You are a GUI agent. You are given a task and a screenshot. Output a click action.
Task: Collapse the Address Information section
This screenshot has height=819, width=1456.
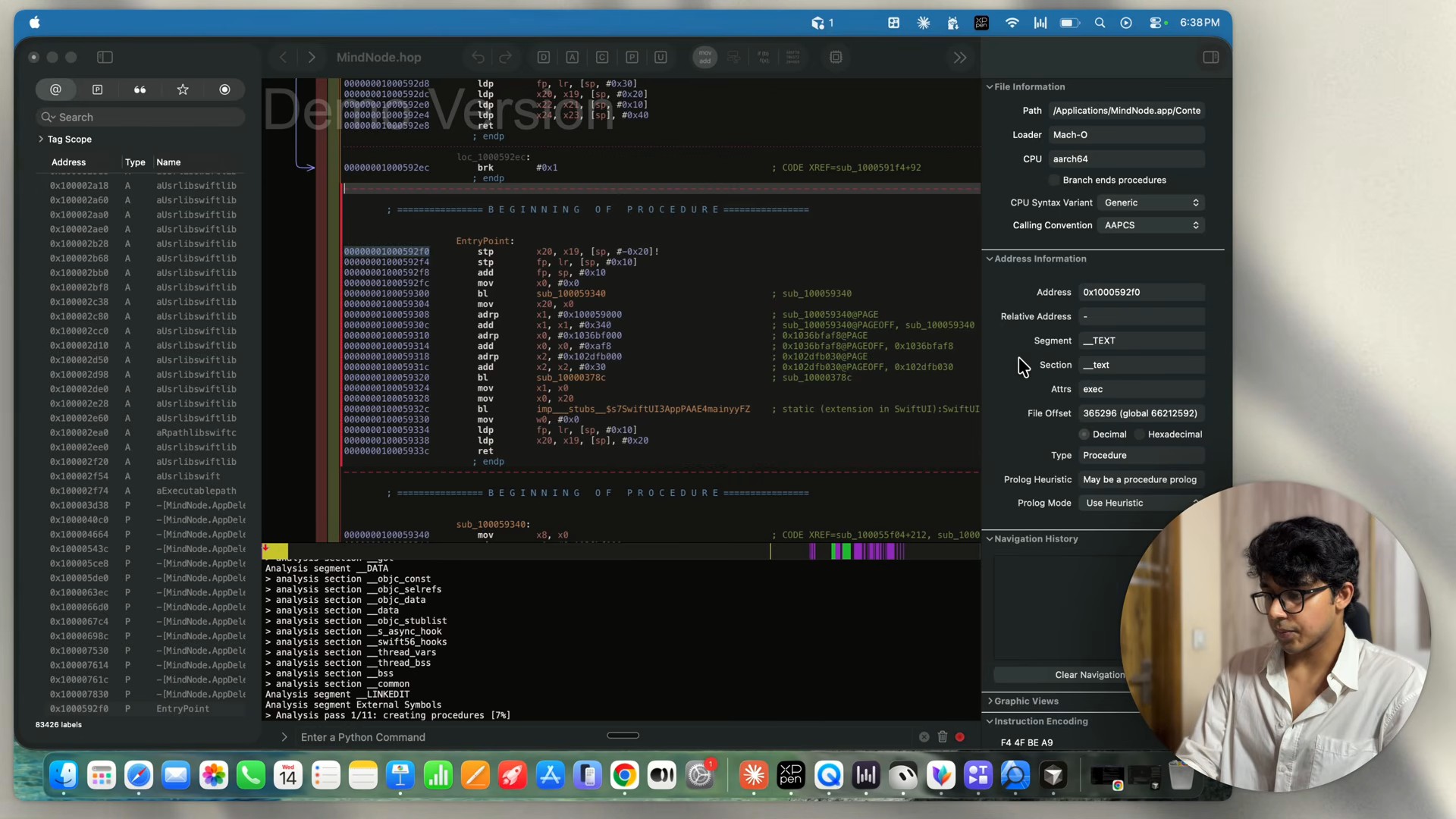(990, 259)
